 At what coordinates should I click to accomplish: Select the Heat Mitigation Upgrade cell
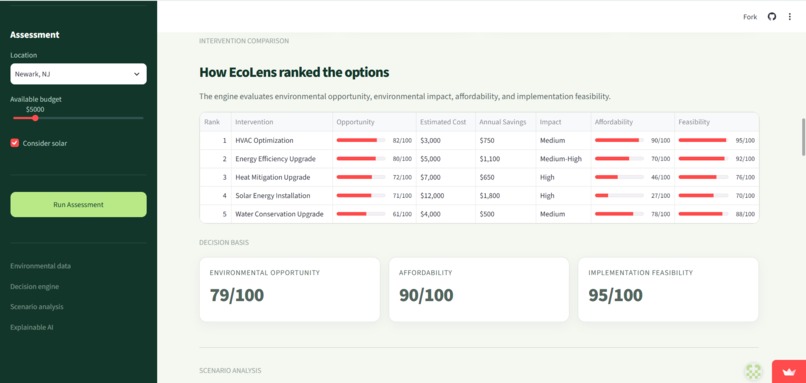coord(282,177)
